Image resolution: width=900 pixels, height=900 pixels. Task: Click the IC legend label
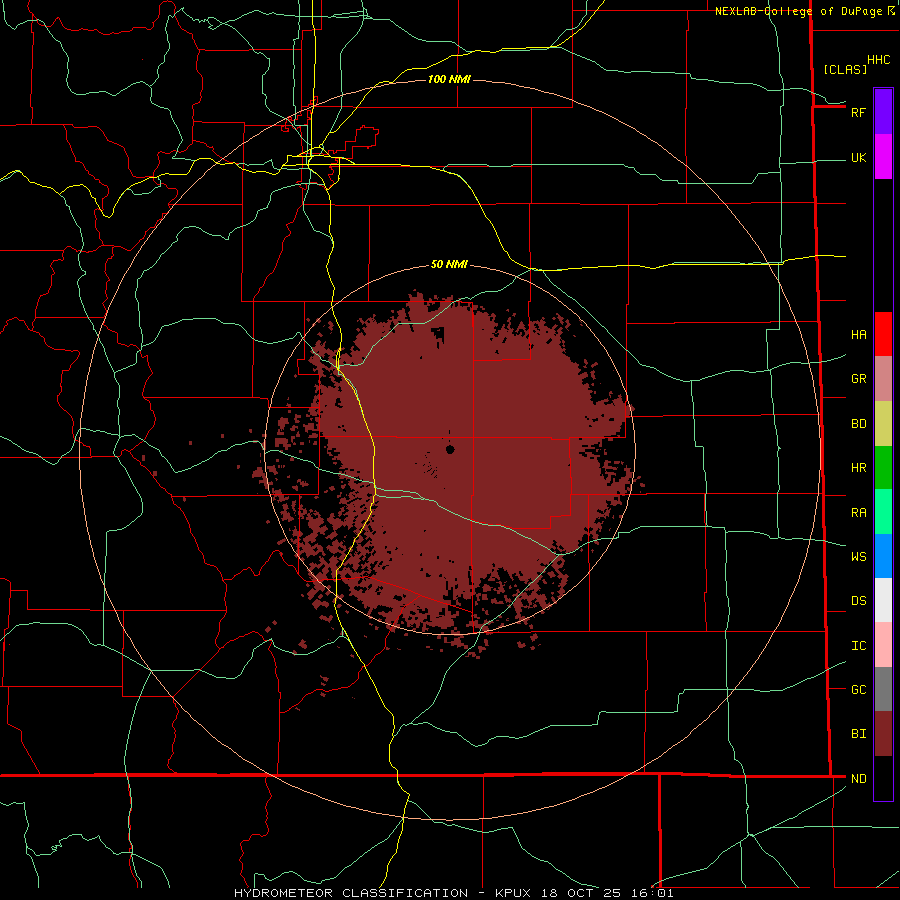[x=859, y=645]
